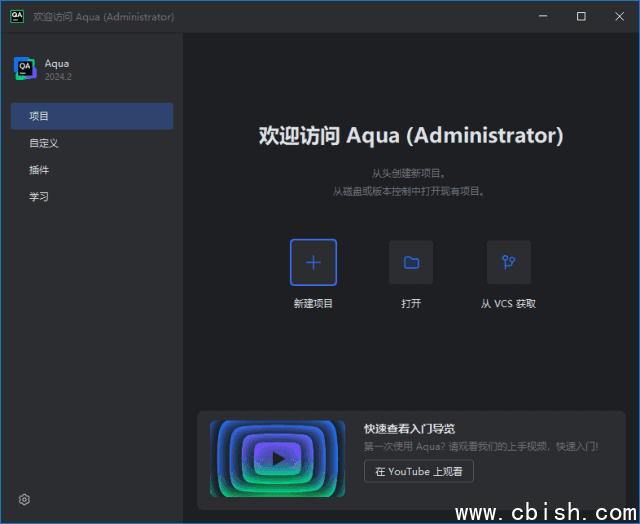640x524 pixels.
Task: Click the QA app icon in title bar
Action: [x=17, y=16]
